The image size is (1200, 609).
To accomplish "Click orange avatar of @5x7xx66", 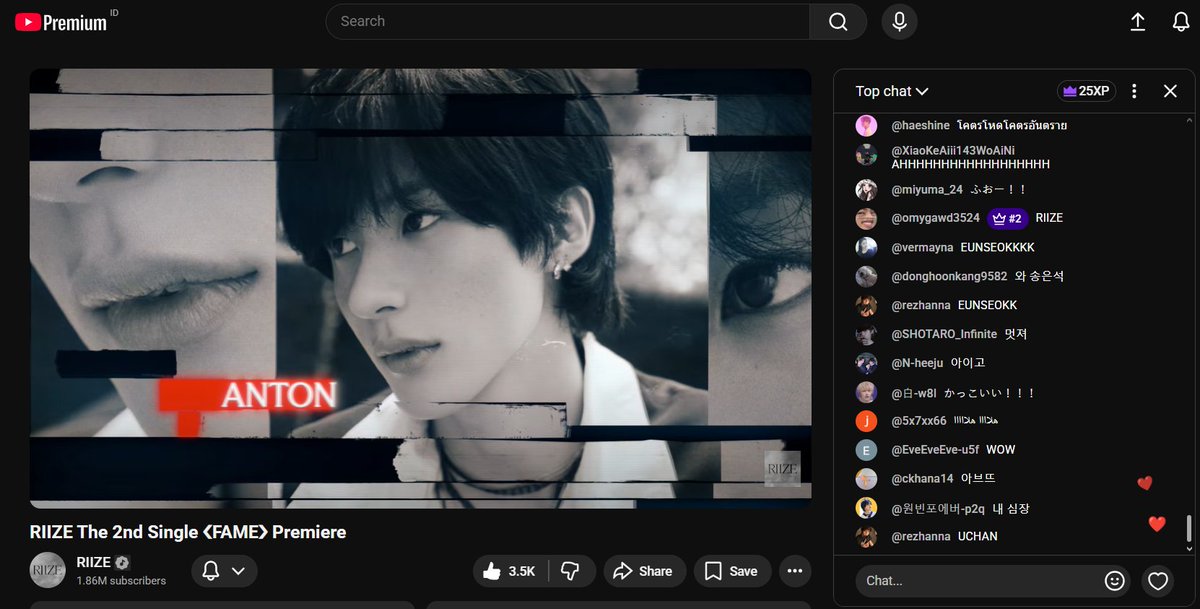I will click(866, 421).
